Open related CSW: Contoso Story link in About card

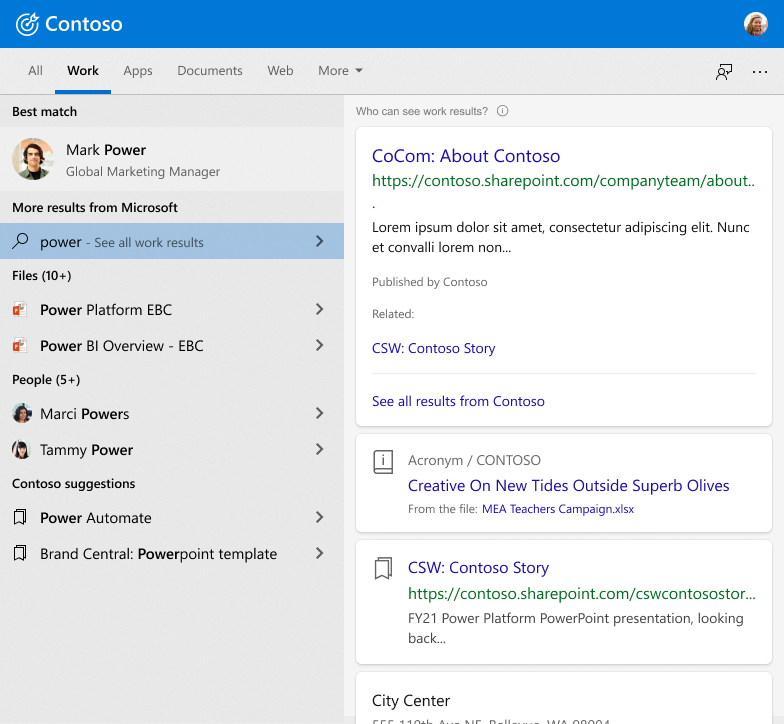pyautogui.click(x=434, y=348)
